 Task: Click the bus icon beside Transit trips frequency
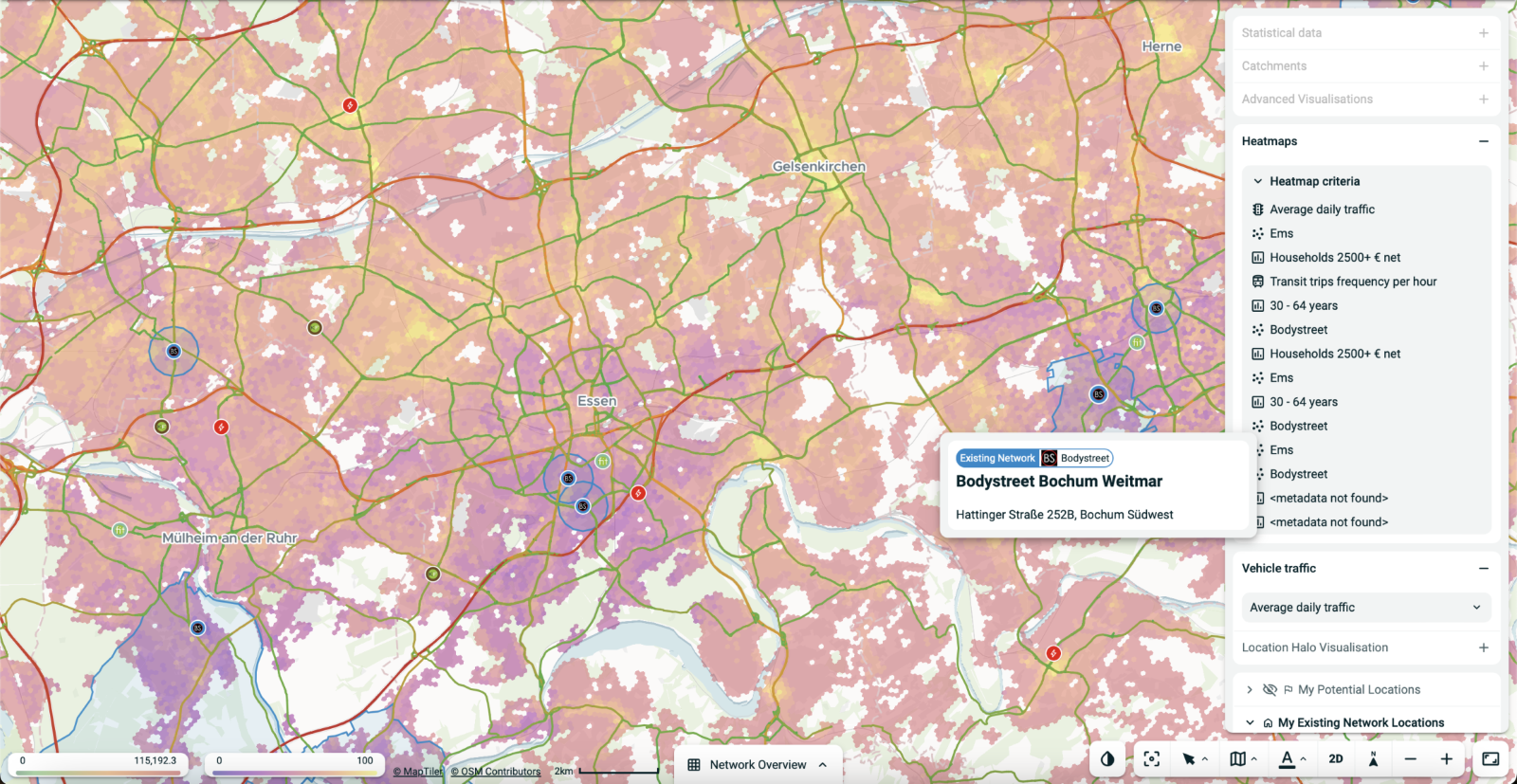point(1258,282)
